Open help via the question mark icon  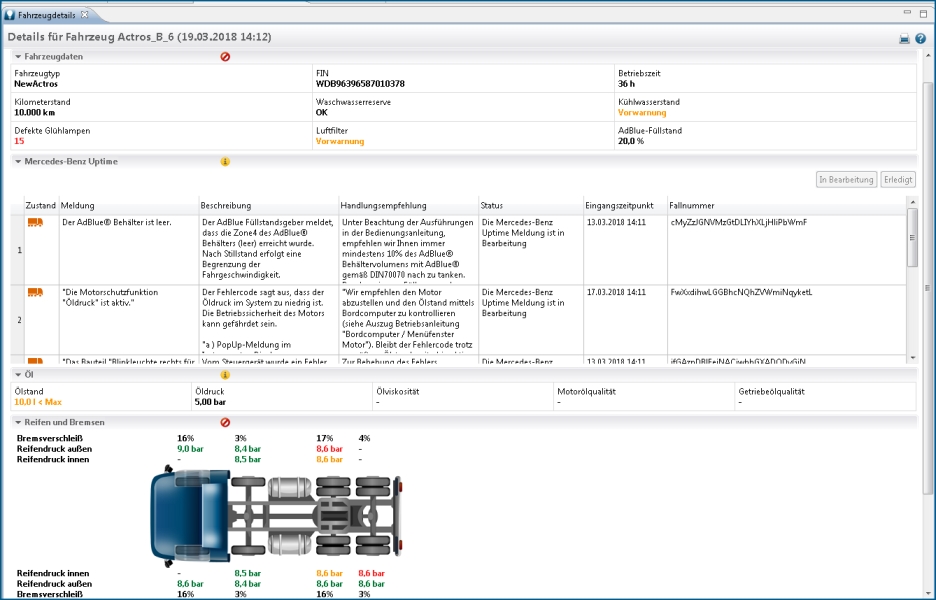pyautogui.click(x=920, y=38)
